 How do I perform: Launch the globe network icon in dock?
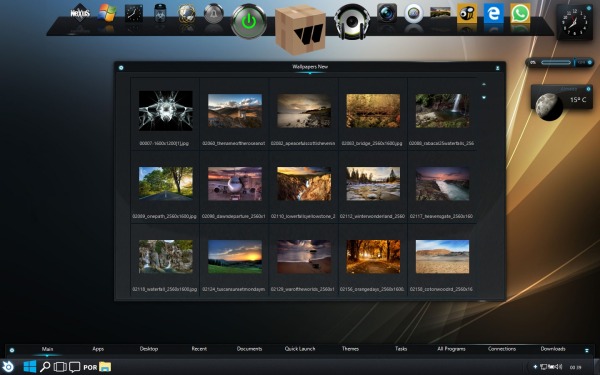[187, 13]
